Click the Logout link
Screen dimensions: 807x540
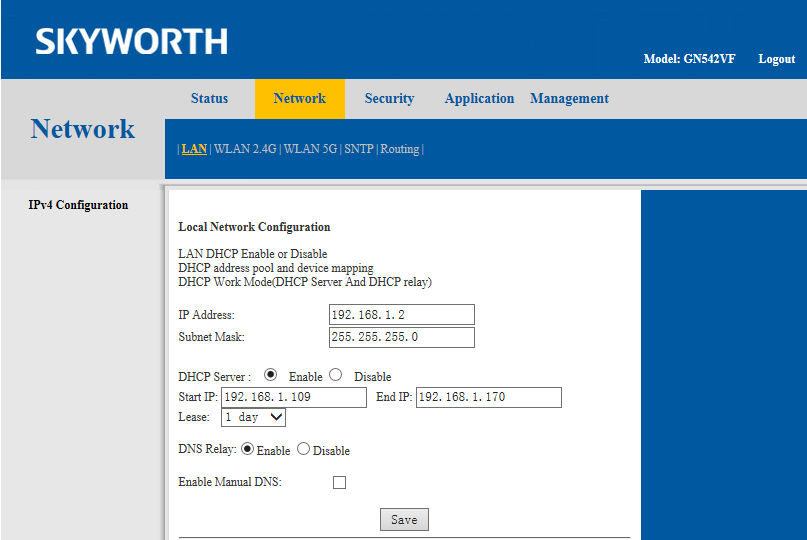(776, 59)
